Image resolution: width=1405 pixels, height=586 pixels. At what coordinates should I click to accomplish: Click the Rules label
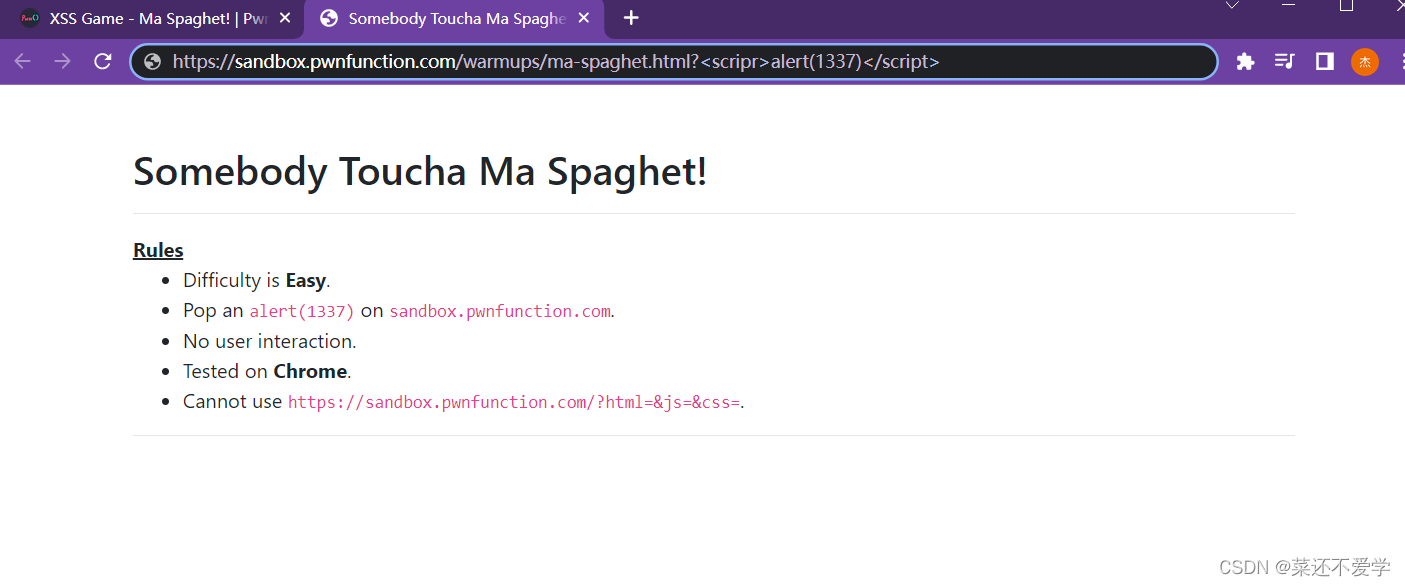pos(158,250)
